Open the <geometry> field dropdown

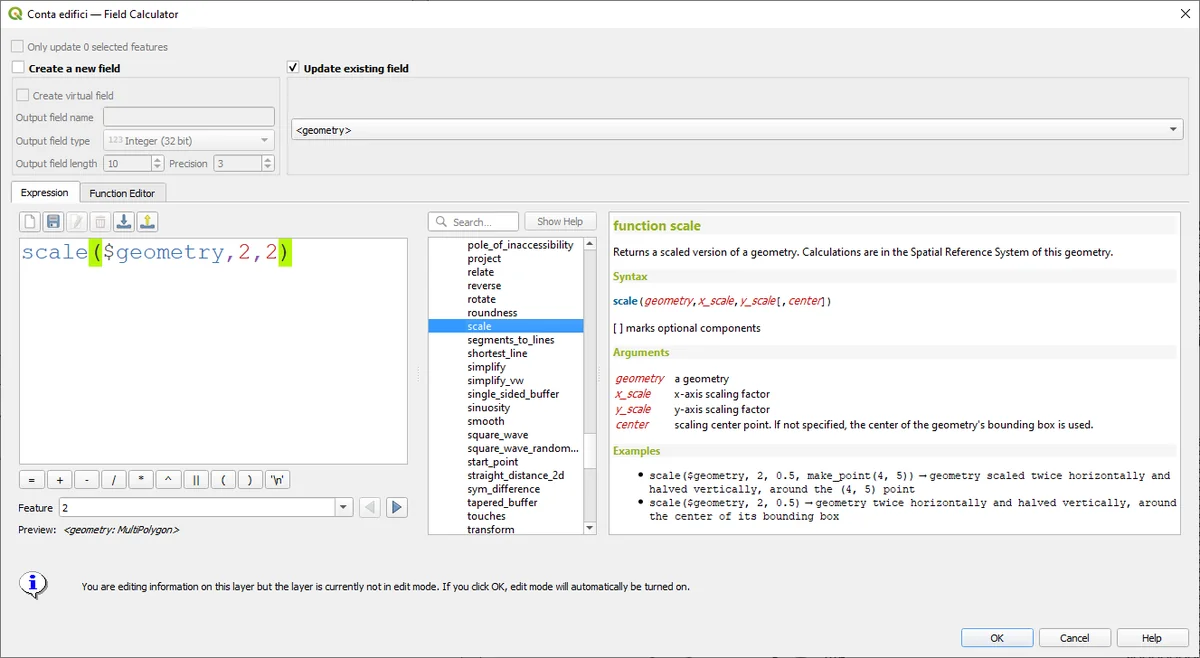click(x=1175, y=130)
